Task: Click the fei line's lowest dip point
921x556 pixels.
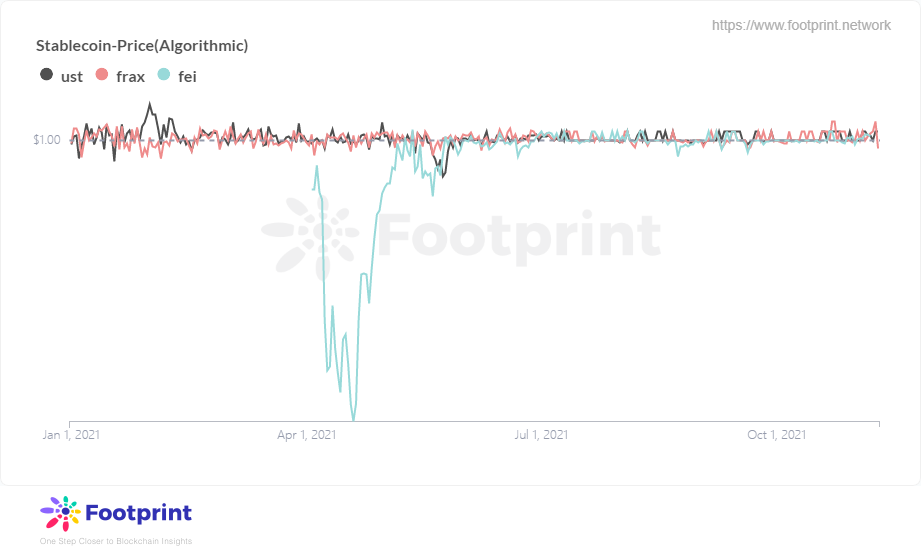Action: (x=353, y=419)
